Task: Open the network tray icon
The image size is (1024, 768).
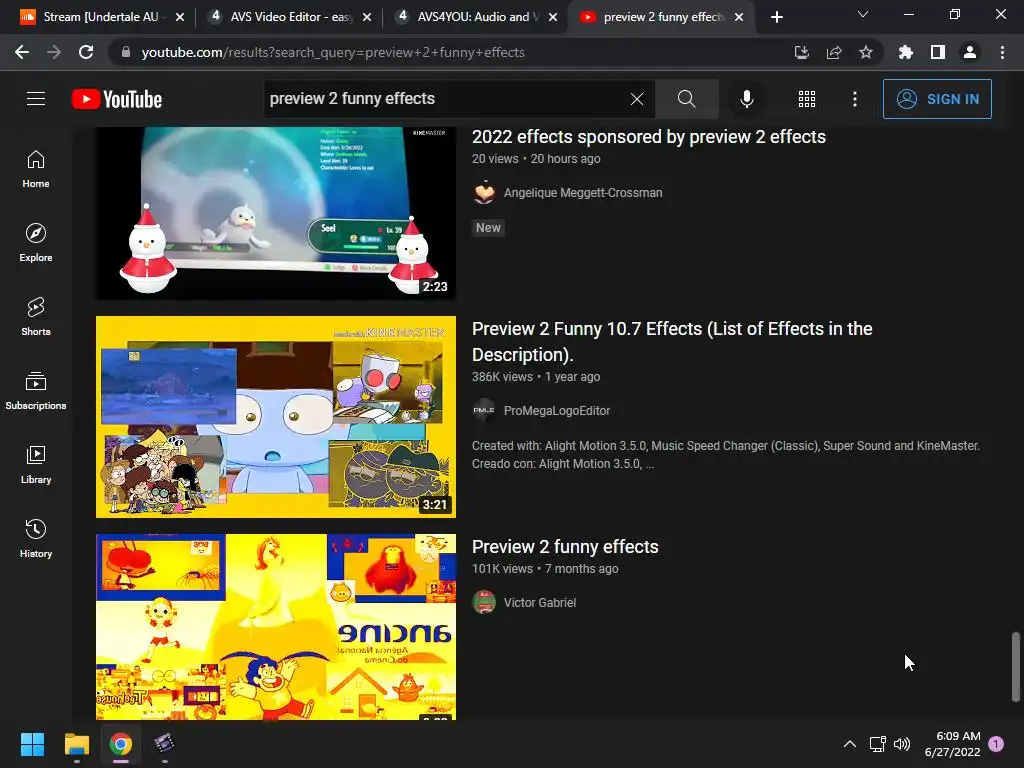Action: (877, 744)
